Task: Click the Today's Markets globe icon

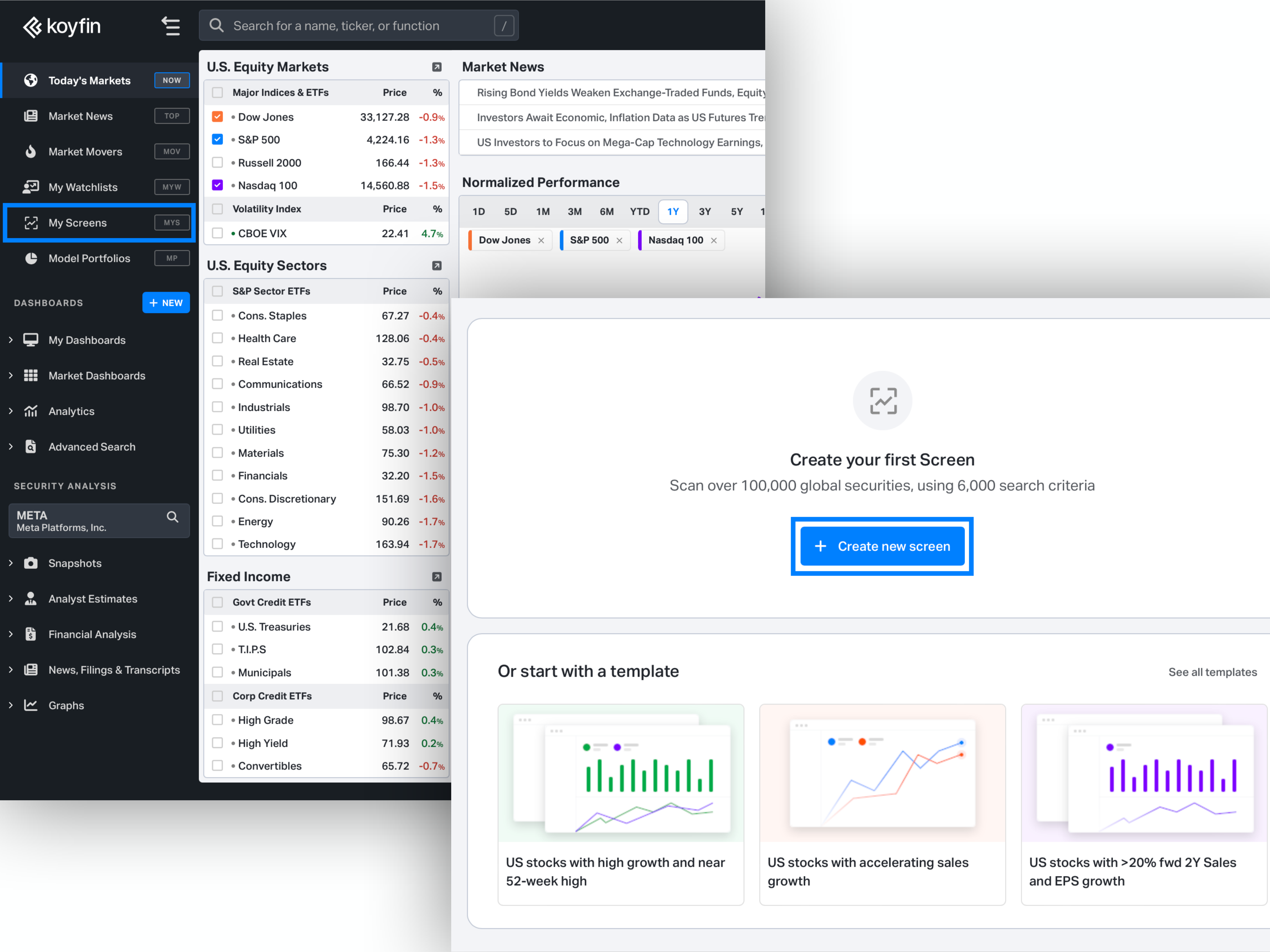Action: pyautogui.click(x=31, y=80)
